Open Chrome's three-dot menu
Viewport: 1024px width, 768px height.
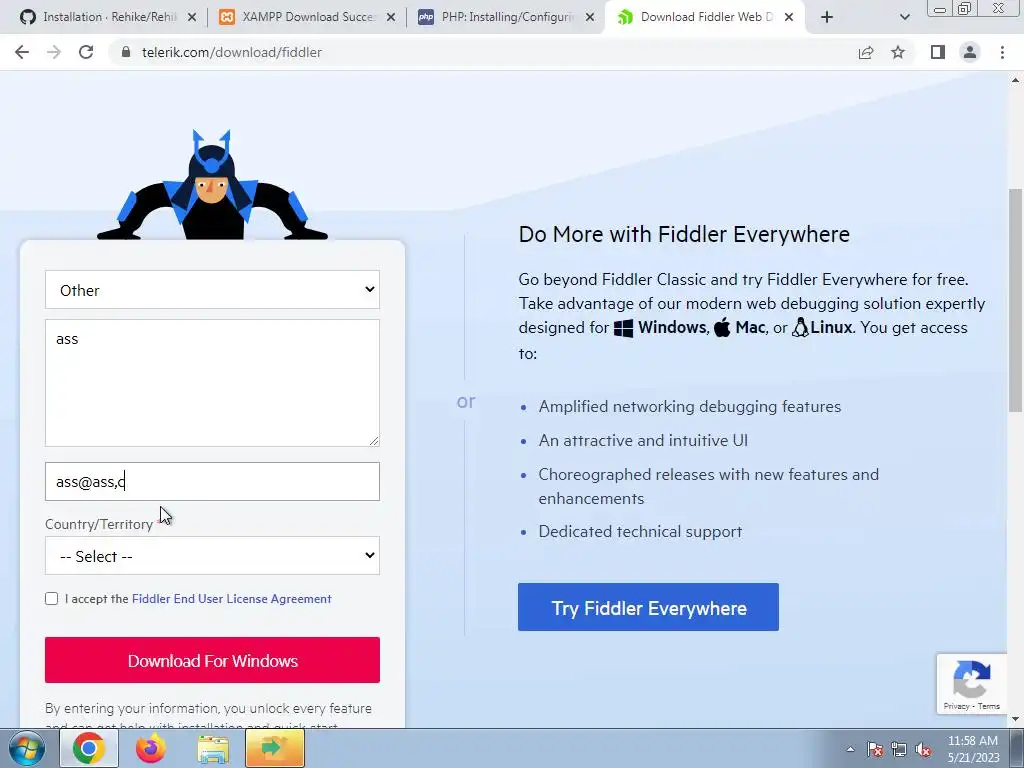pos(1002,52)
